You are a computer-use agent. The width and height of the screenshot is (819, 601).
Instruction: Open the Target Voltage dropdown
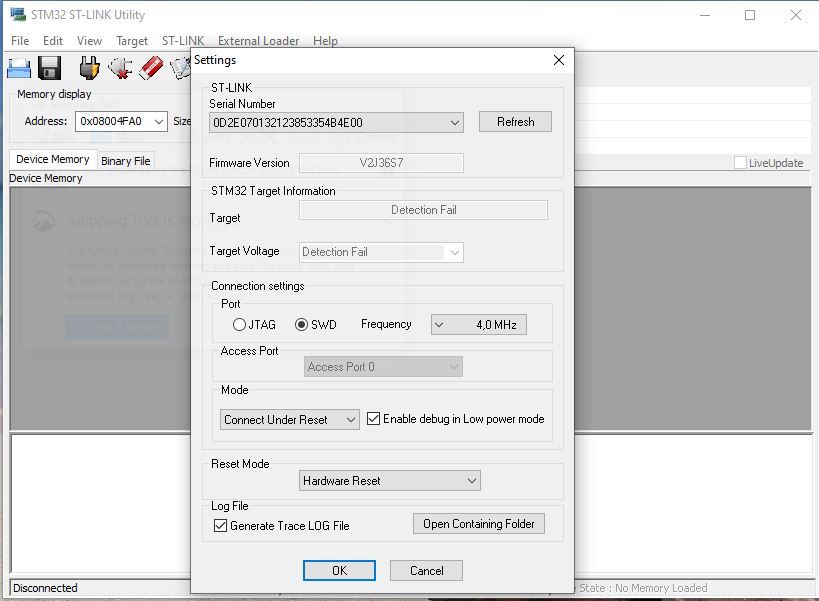tap(454, 252)
